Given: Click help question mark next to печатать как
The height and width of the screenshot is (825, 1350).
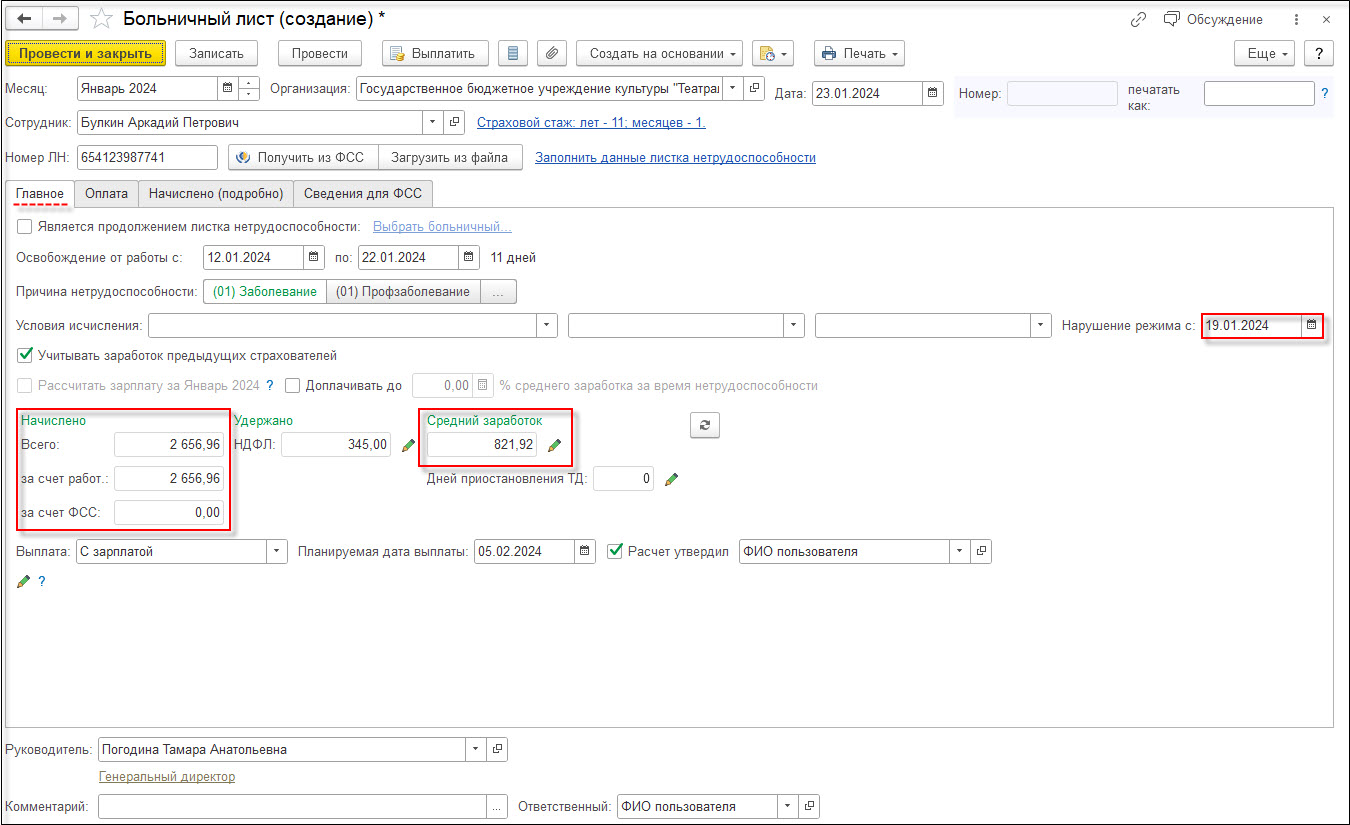Looking at the screenshot, I should pyautogui.click(x=1325, y=93).
